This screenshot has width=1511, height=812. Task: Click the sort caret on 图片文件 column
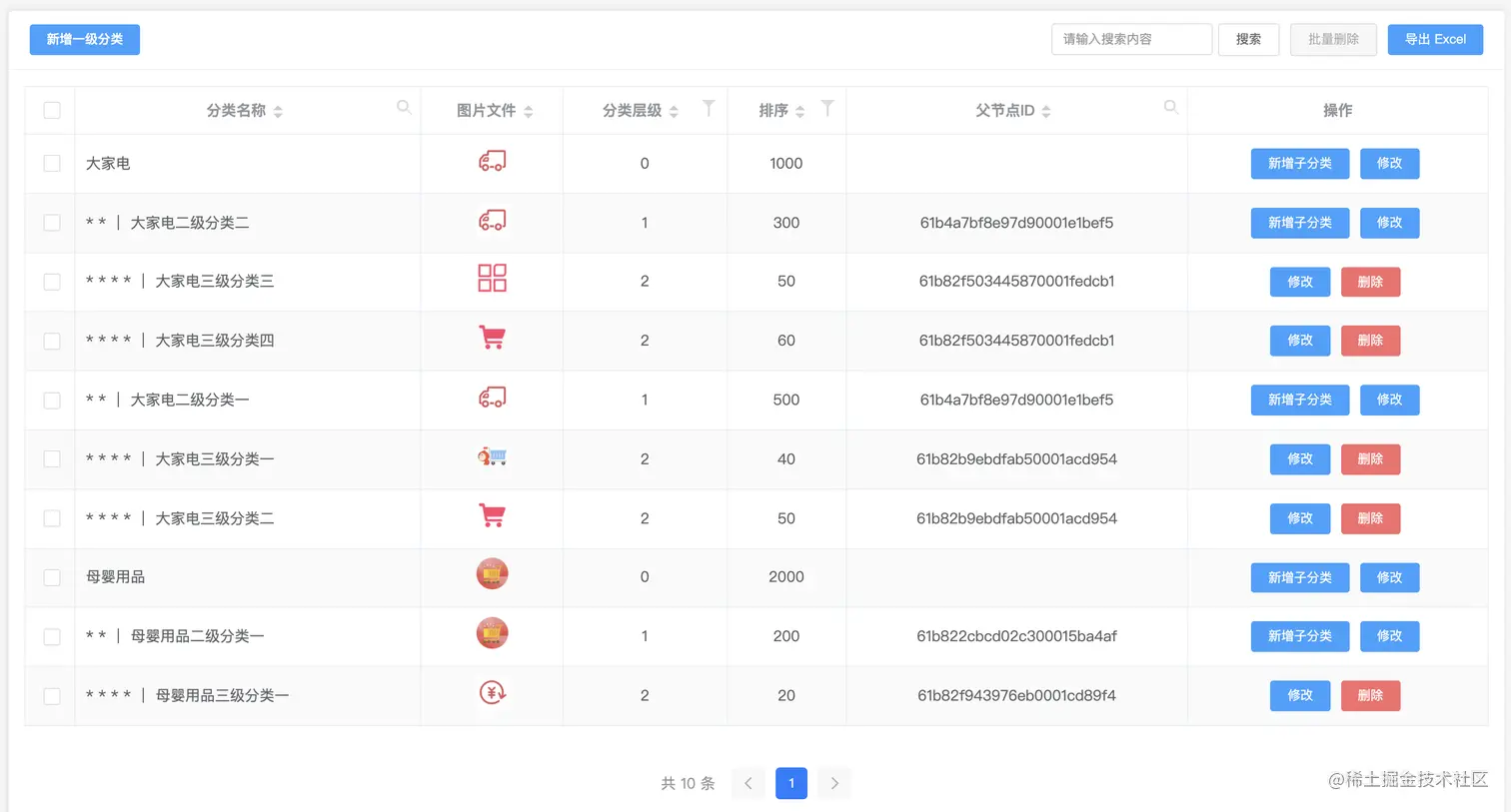click(x=527, y=110)
